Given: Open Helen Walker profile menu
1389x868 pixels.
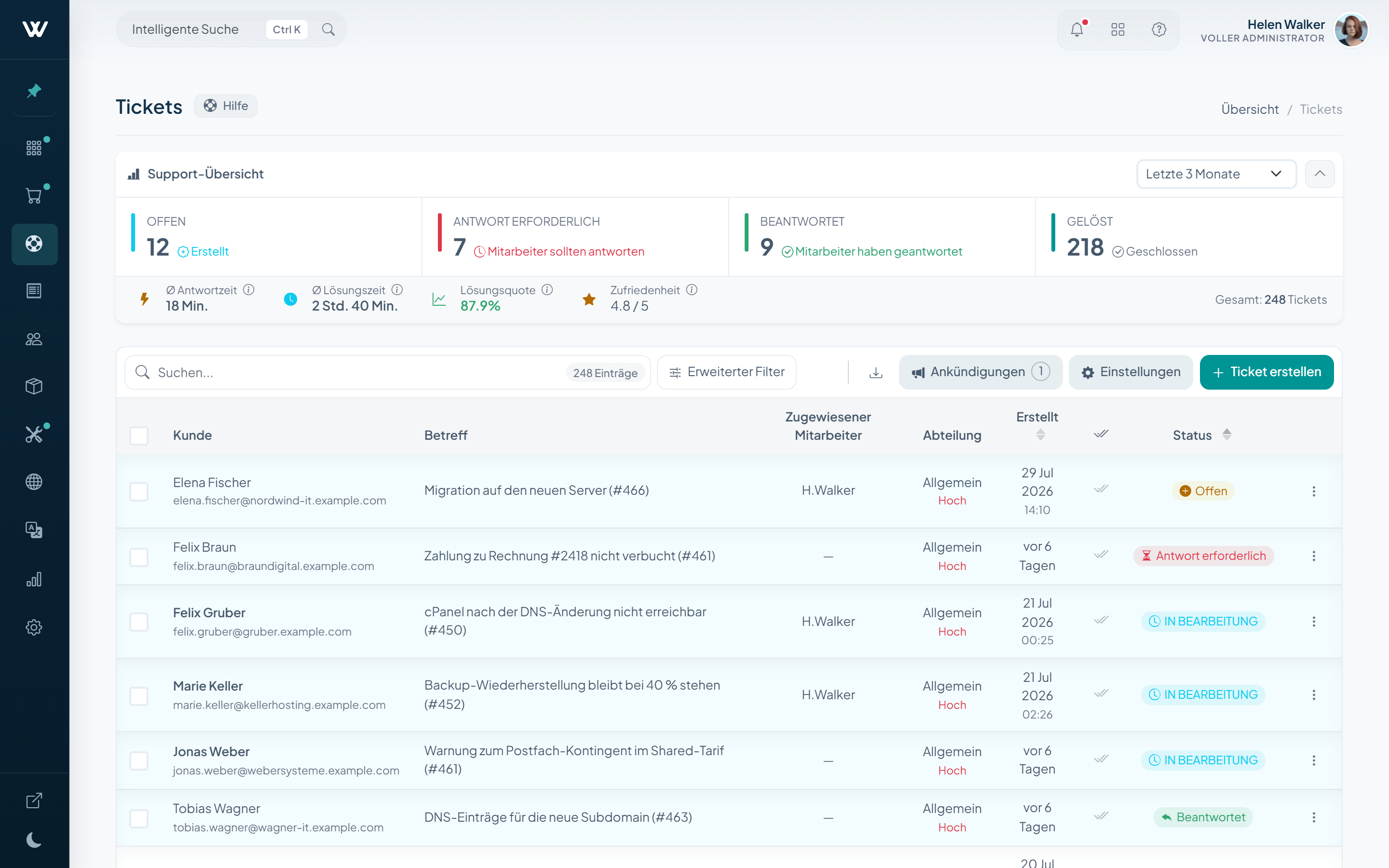Looking at the screenshot, I should (1285, 30).
